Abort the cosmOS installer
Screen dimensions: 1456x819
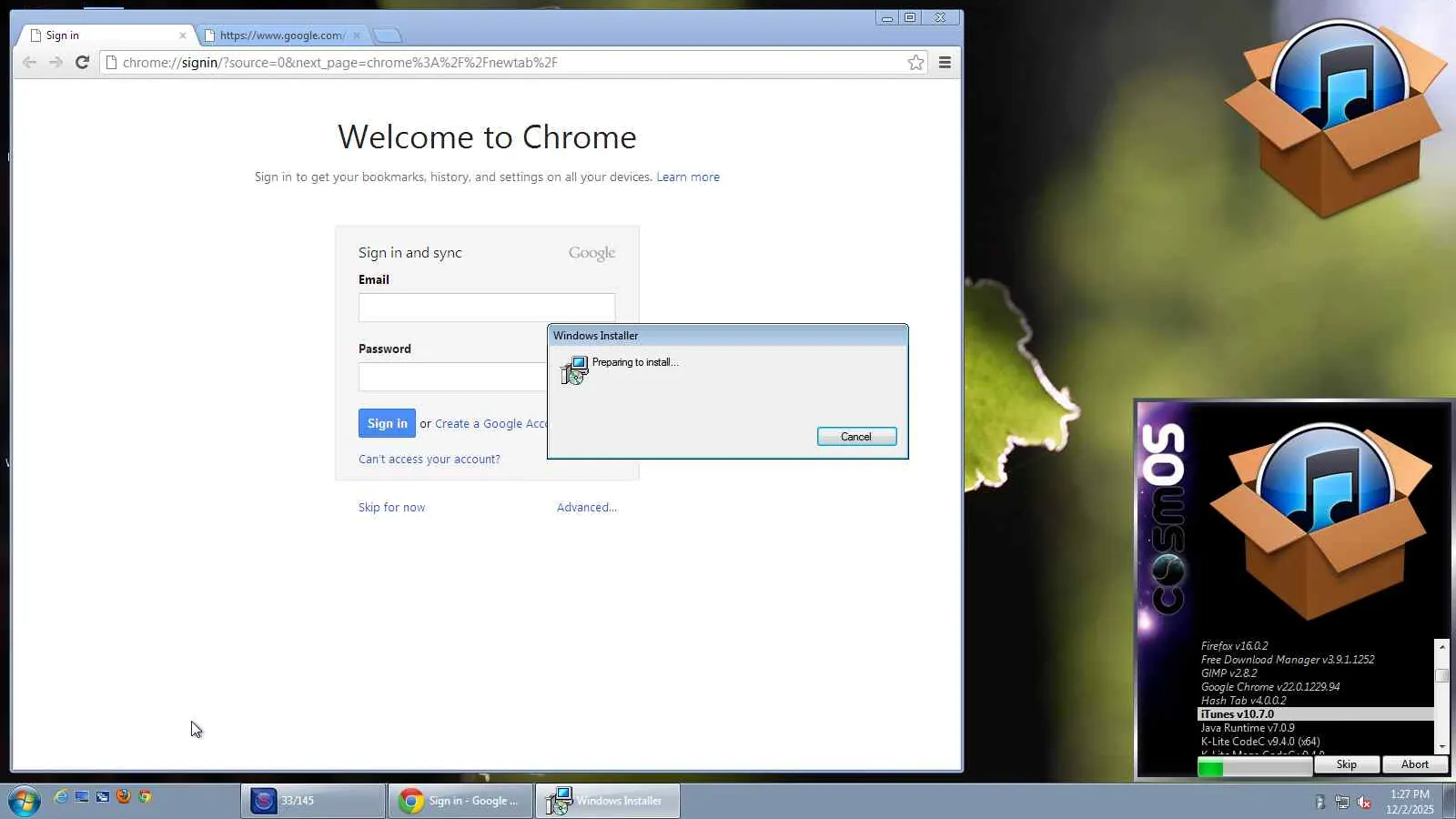click(x=1415, y=764)
